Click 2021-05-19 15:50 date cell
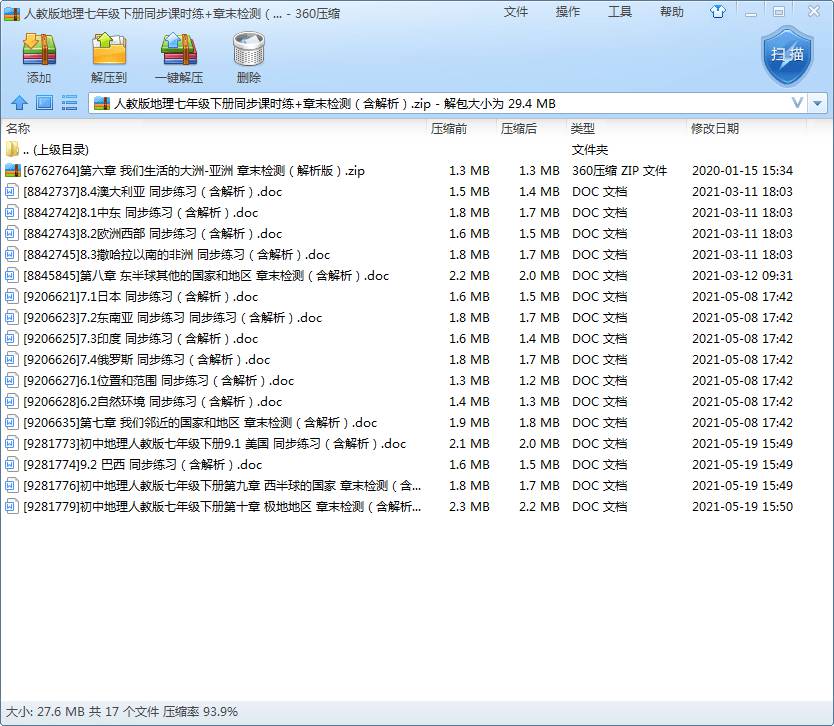The width and height of the screenshot is (834, 726). click(x=742, y=507)
